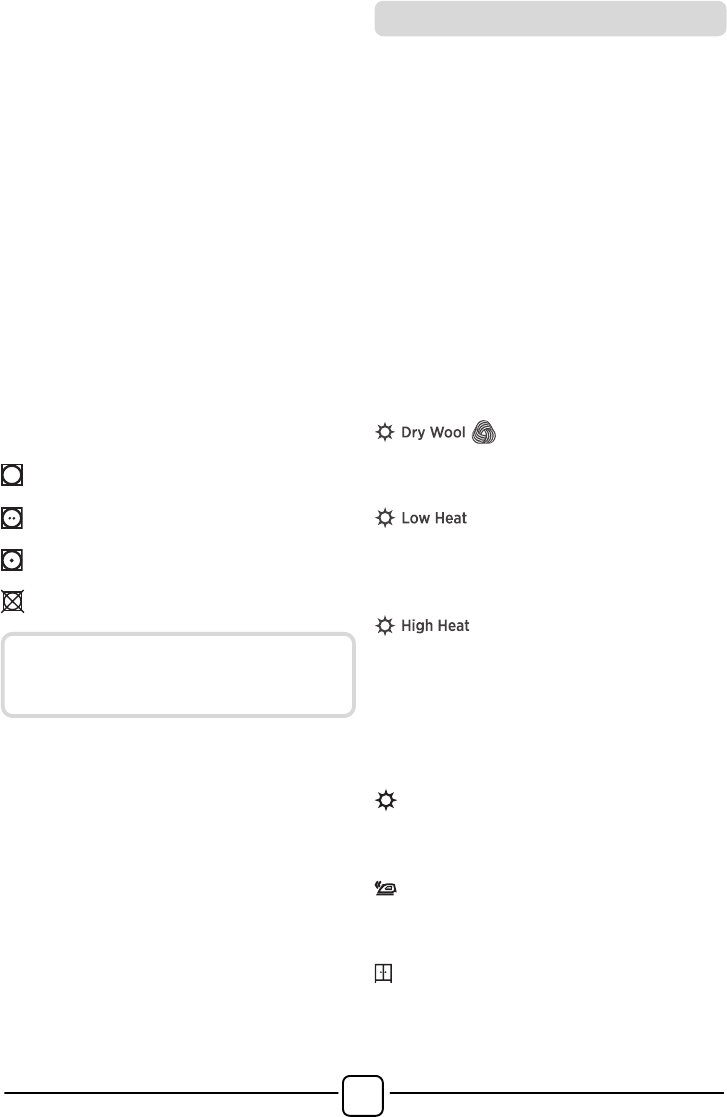Click the iron dry icon

386,888
